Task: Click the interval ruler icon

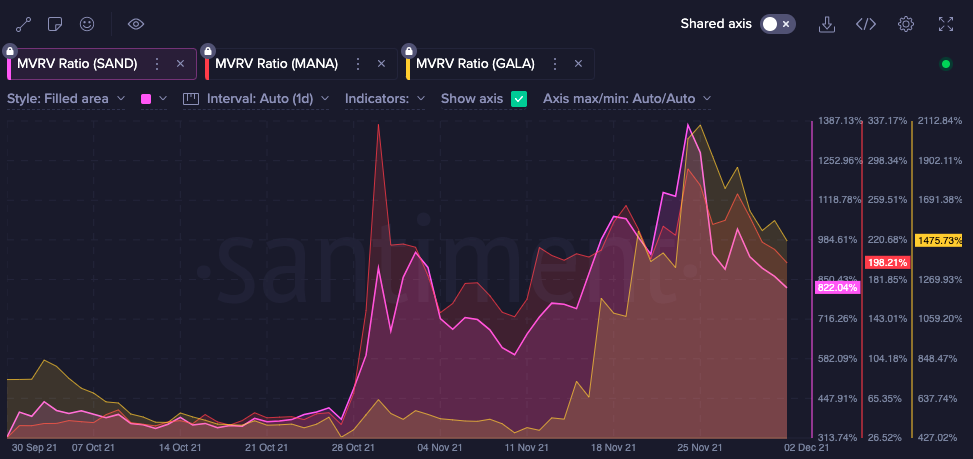Action: pos(191,99)
